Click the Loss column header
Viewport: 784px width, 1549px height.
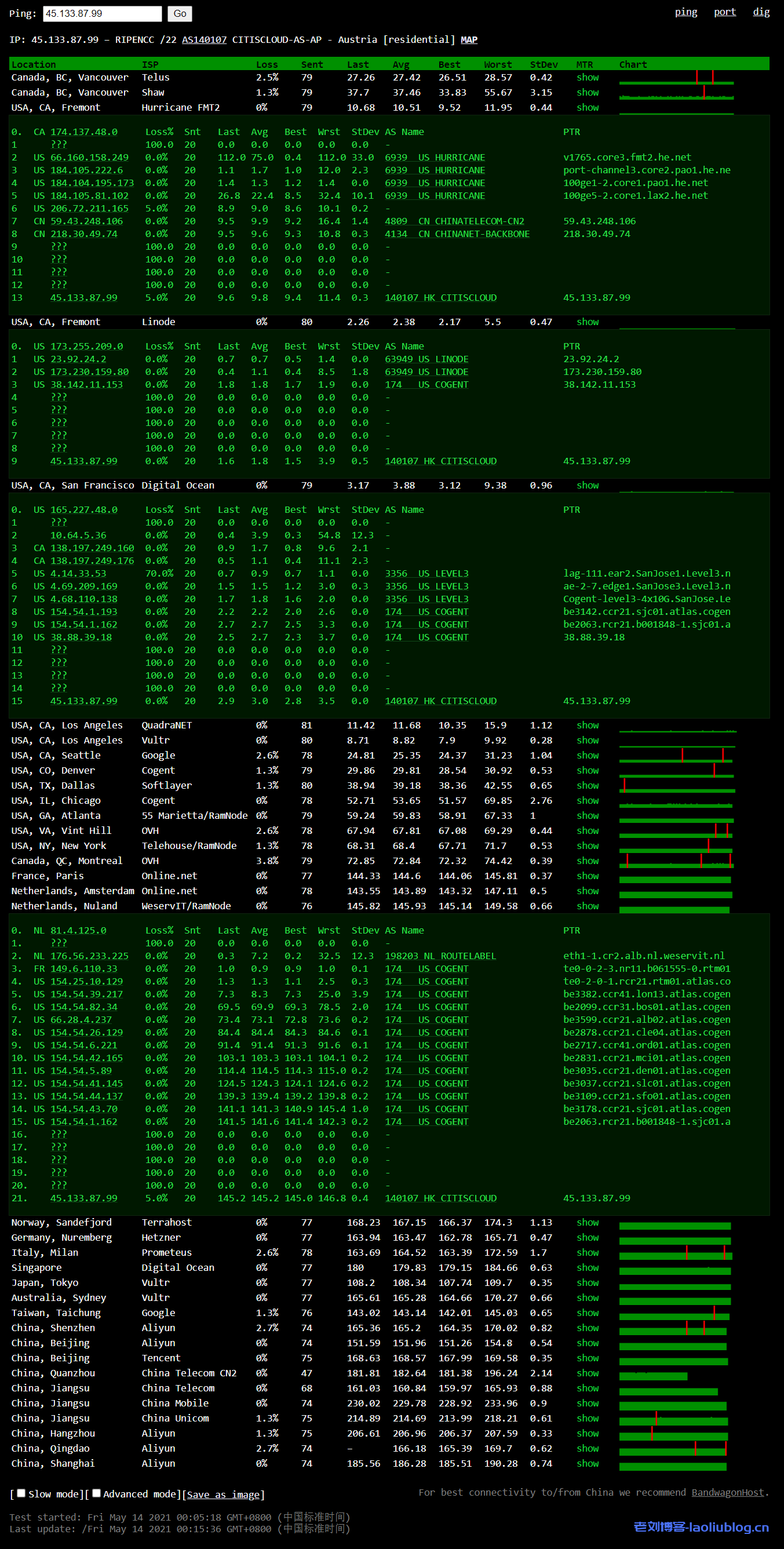267,64
